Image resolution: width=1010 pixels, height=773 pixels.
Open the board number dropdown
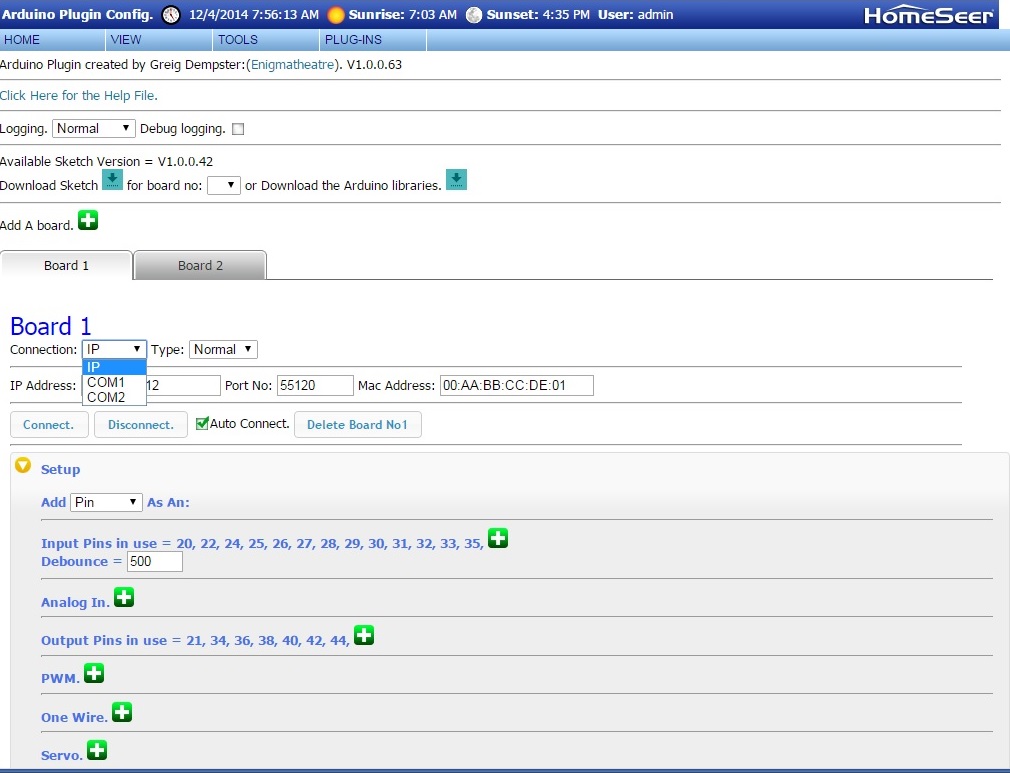(224, 186)
